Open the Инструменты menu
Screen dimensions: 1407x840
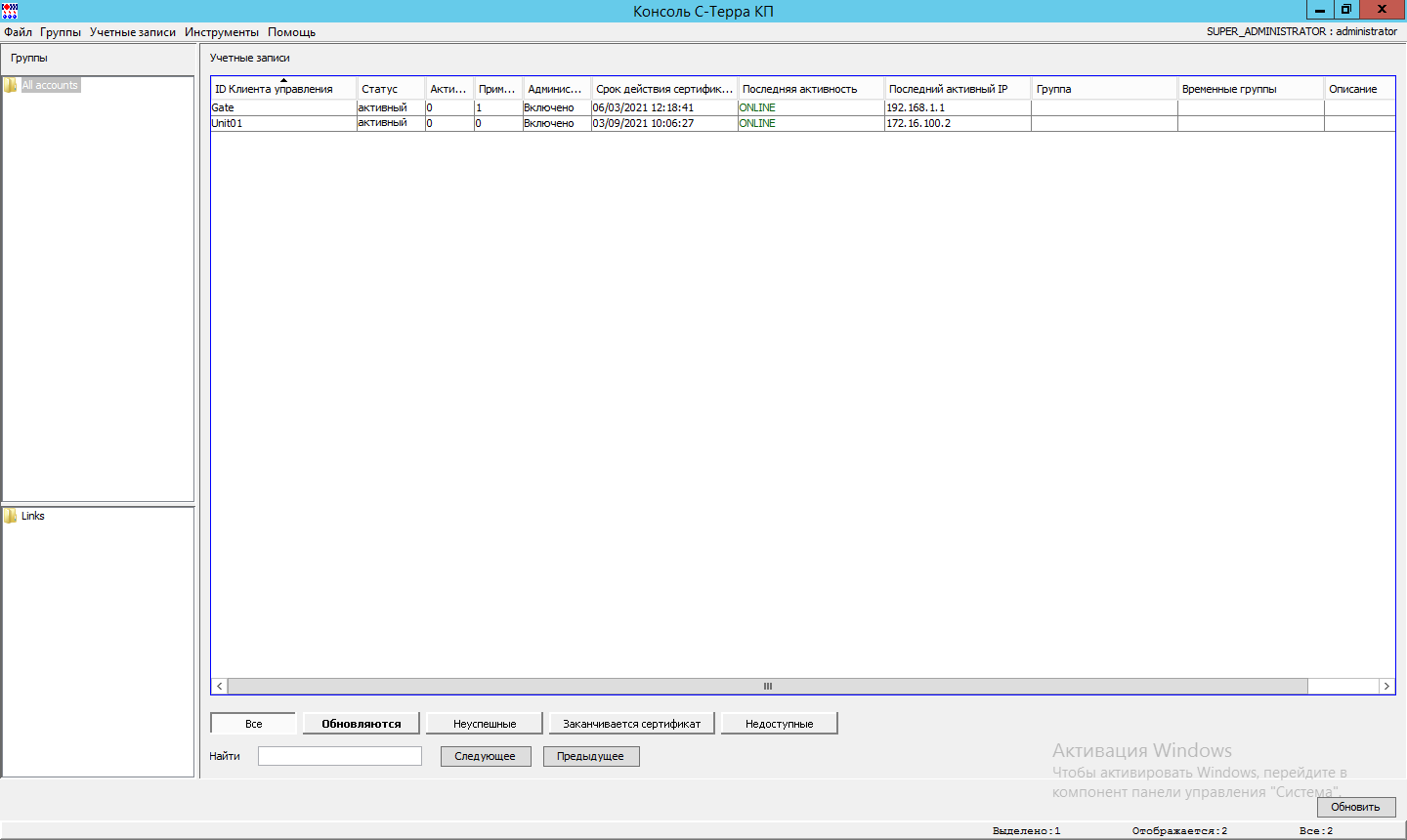coord(222,32)
